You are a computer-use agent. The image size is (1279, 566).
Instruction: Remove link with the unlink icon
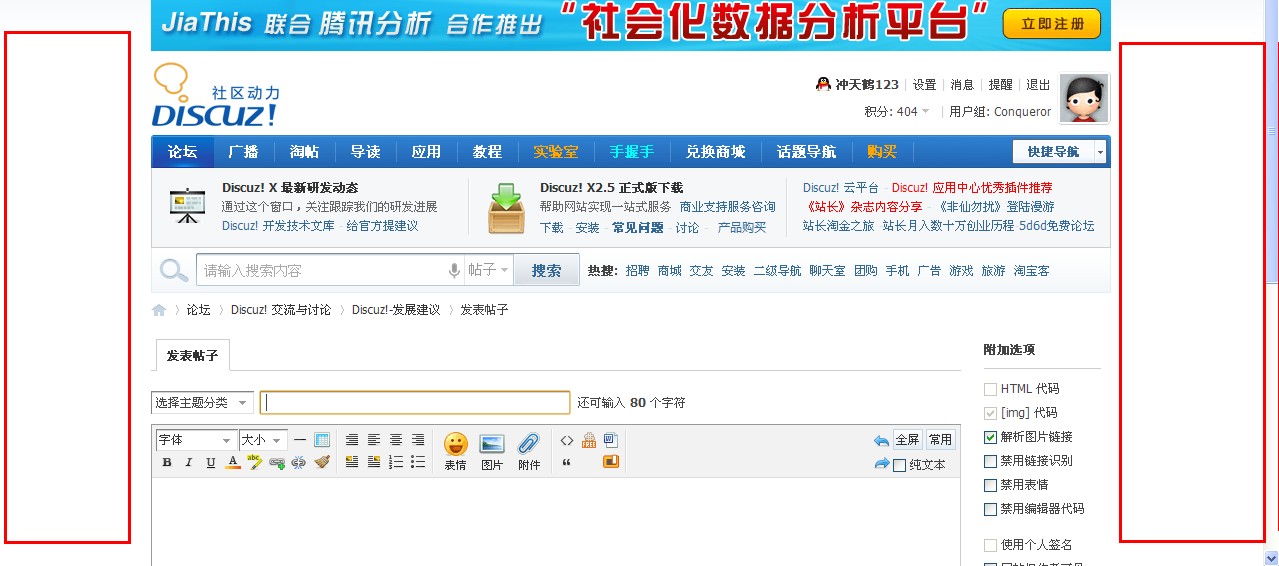298,462
